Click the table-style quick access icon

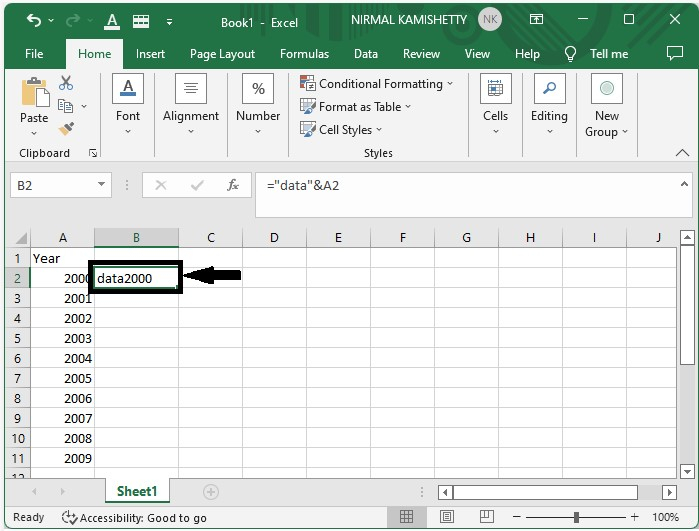(141, 21)
